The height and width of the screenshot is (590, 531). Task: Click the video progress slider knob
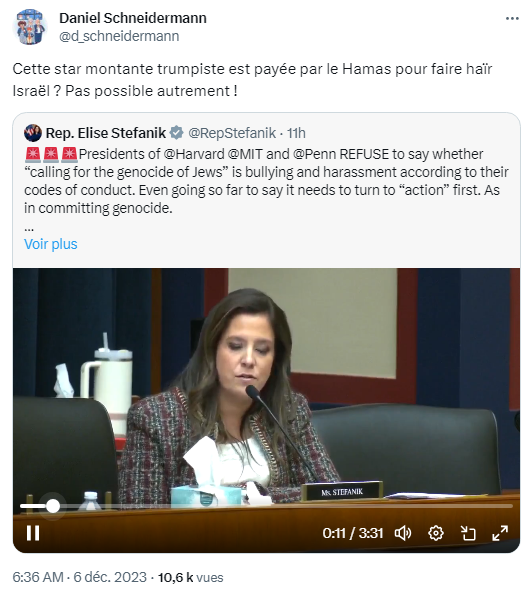click(53, 506)
